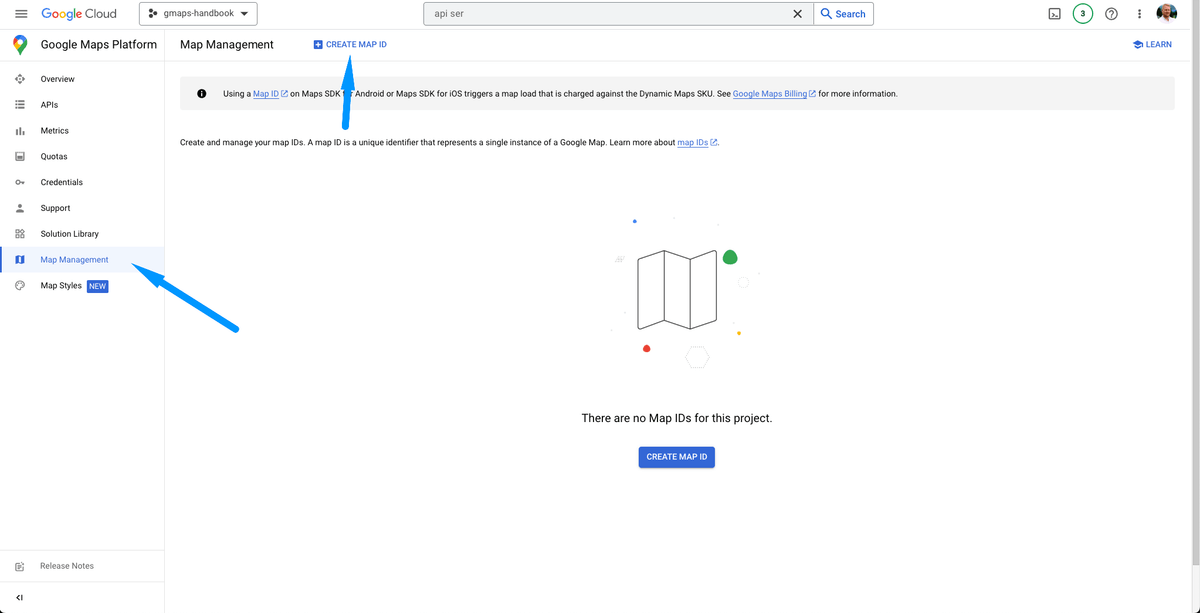Viewport: 1200px width, 613px height.
Task: Click the Map Management page title
Action: tap(227, 45)
